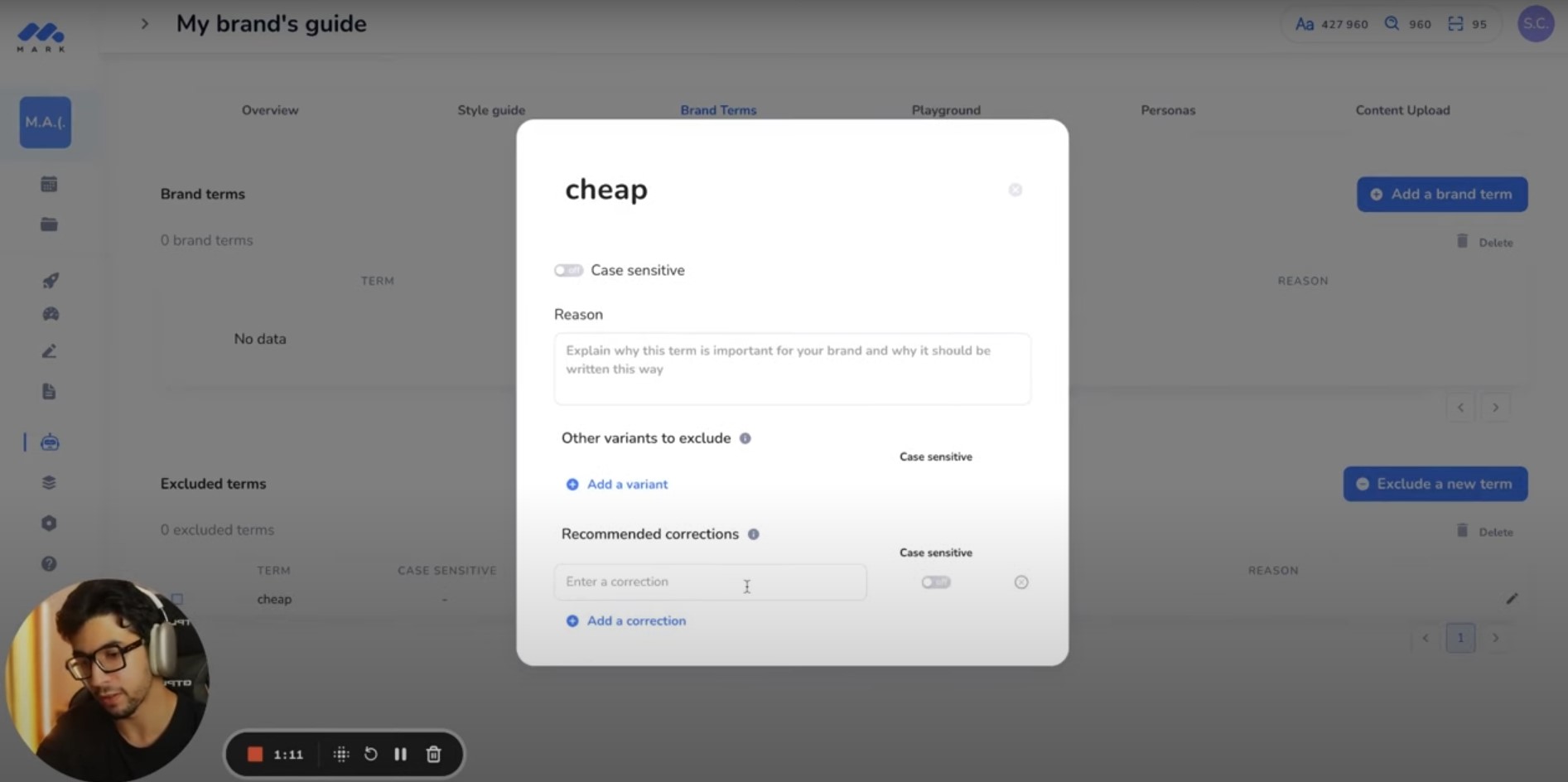Click the rocket icon in the sidebar
Image resolution: width=1568 pixels, height=782 pixels.
(50, 281)
